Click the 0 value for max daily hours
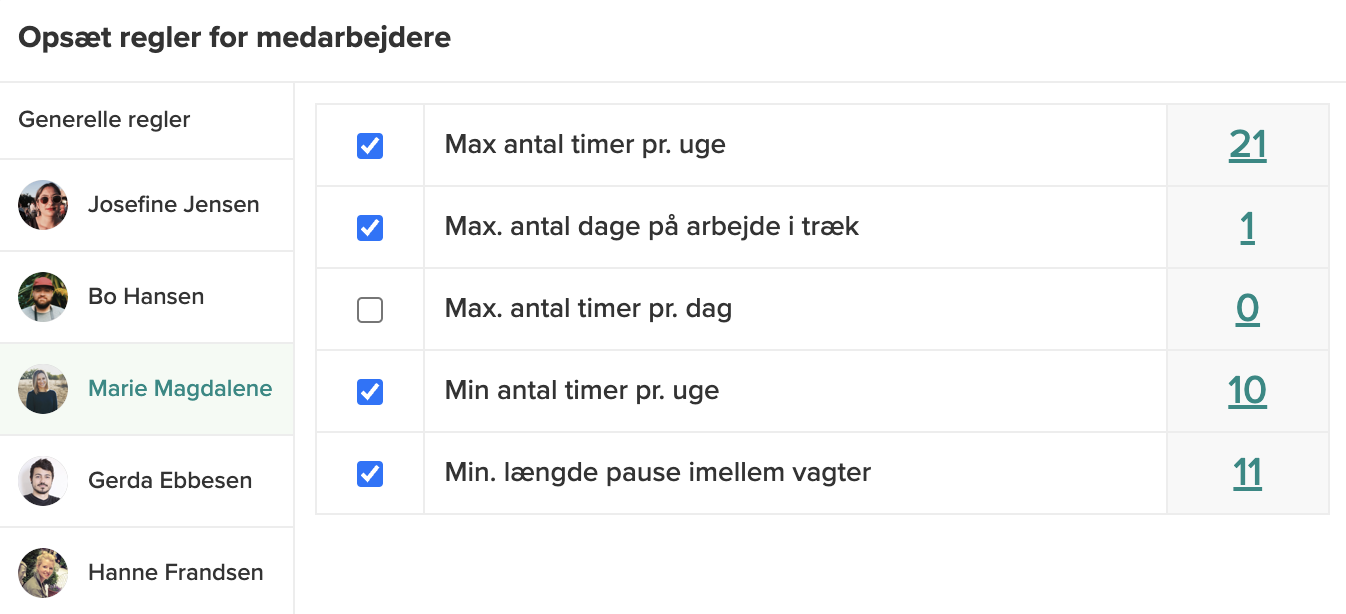The height and width of the screenshot is (614, 1346). [1247, 308]
